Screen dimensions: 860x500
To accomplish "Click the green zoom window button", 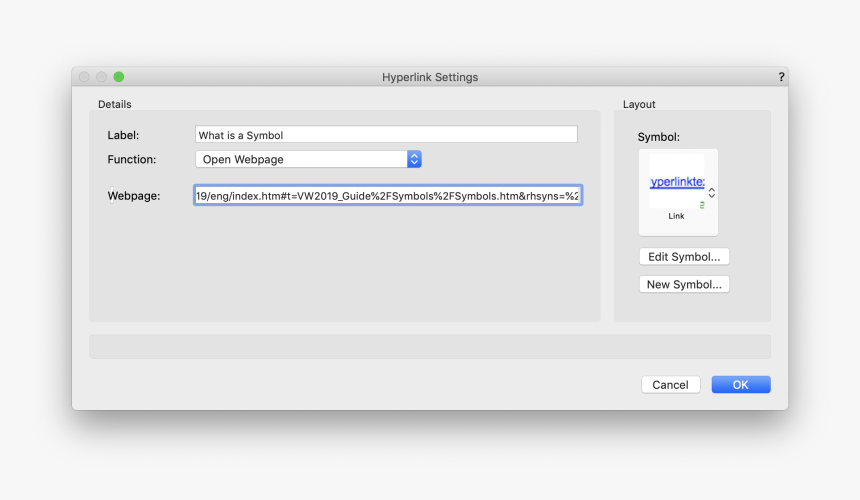I will (118, 77).
